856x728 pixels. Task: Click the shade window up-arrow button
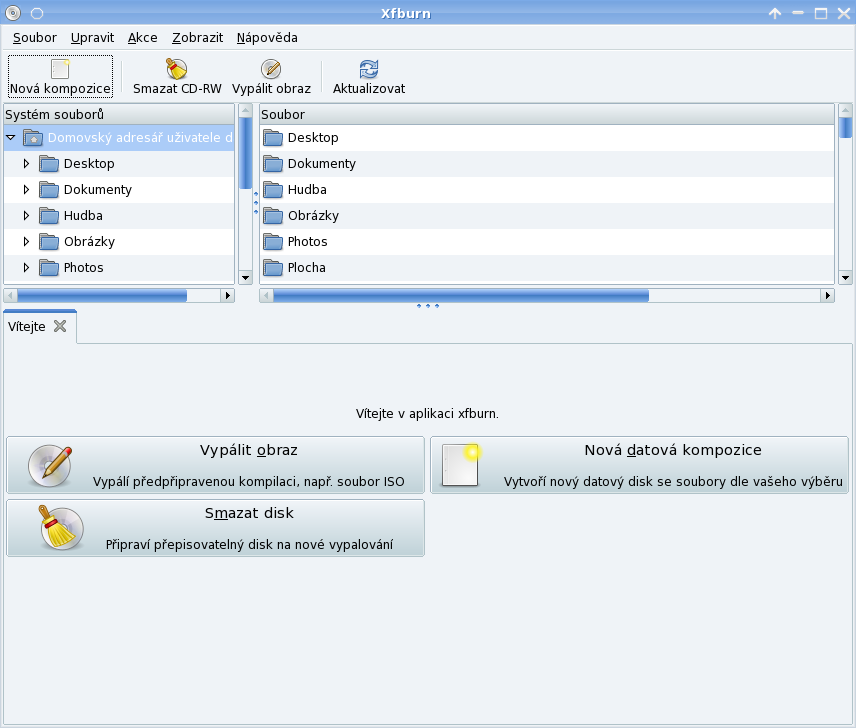(x=775, y=13)
